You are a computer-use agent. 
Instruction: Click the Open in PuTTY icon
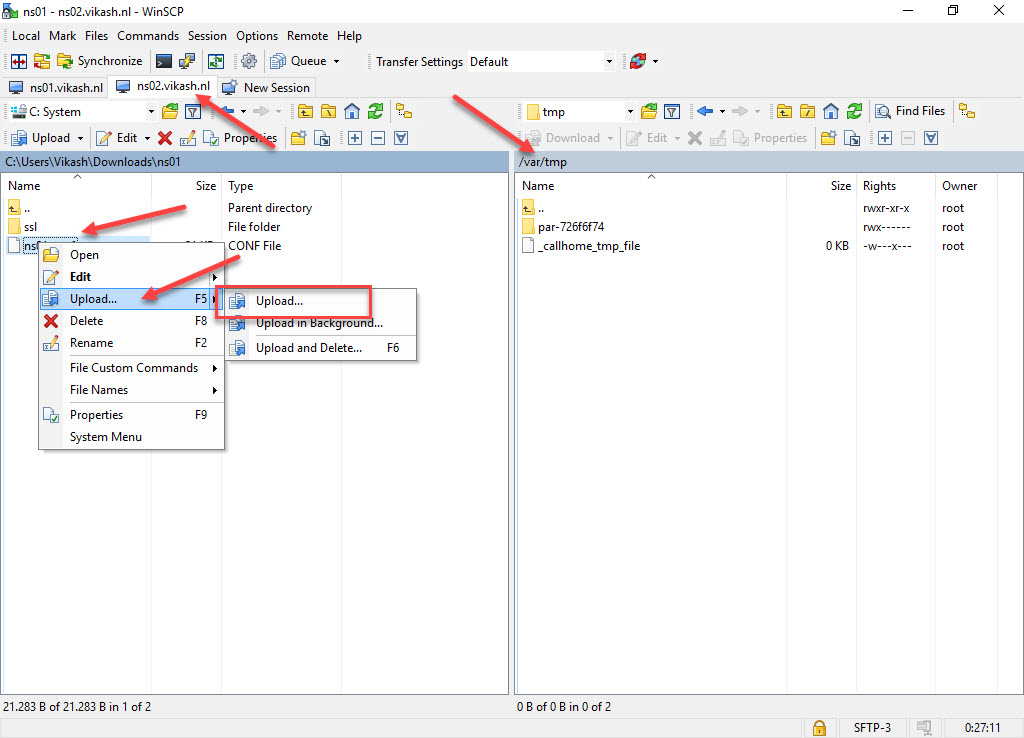tap(187, 61)
